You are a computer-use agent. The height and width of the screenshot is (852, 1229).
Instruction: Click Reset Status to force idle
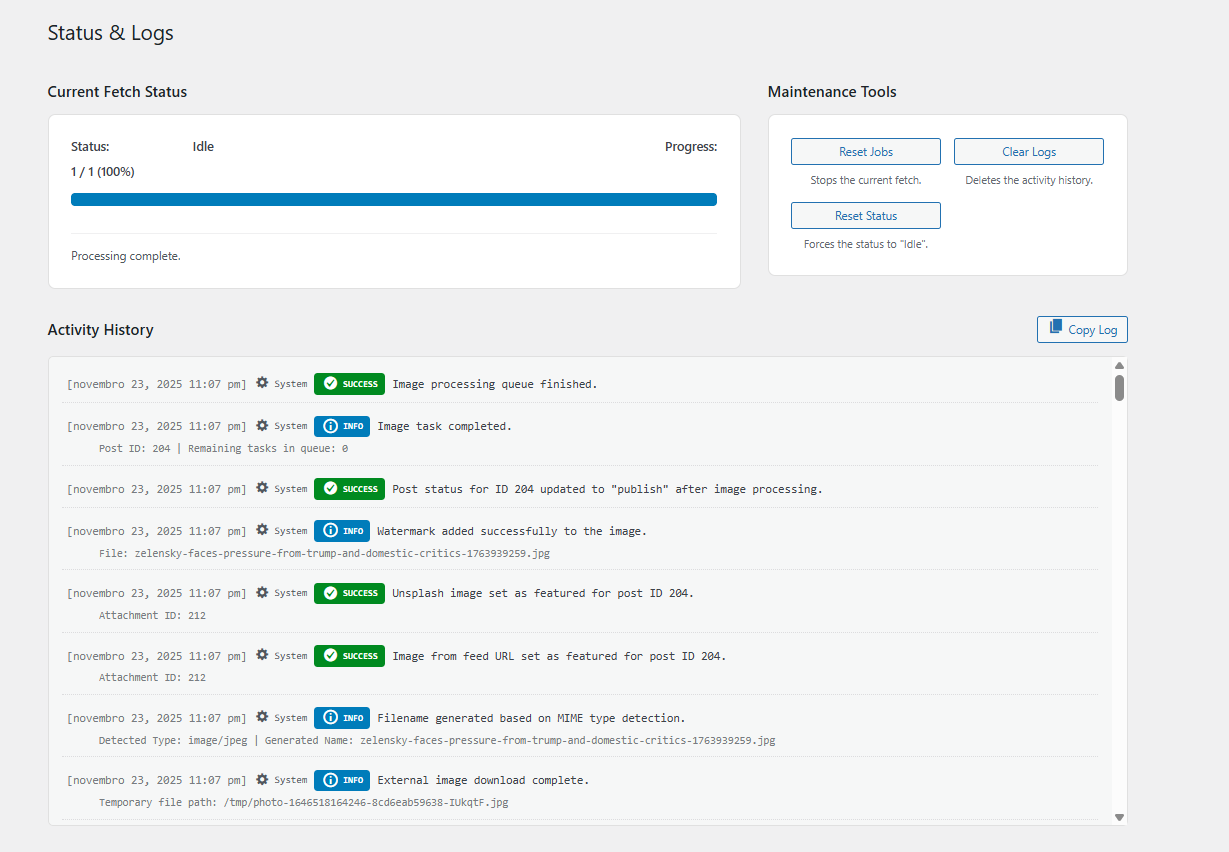point(865,216)
